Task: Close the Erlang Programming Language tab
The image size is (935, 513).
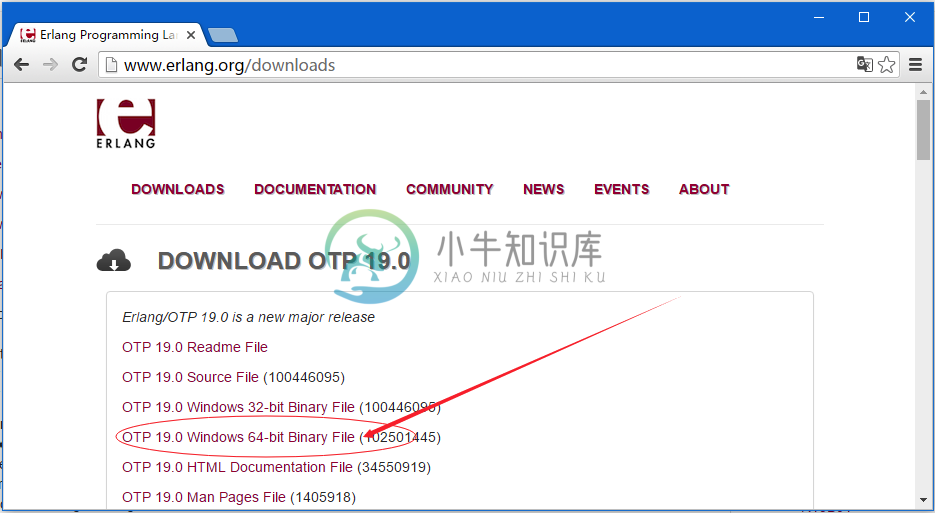Action: pyautogui.click(x=191, y=35)
